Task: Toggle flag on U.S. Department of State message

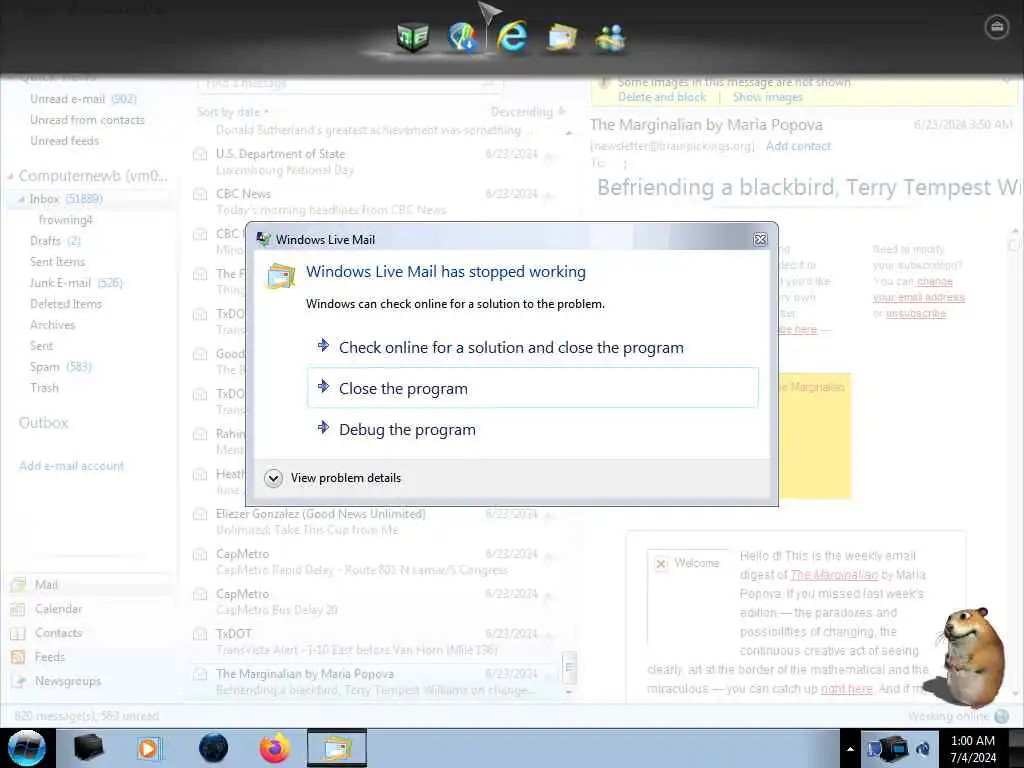Action: [x=549, y=155]
